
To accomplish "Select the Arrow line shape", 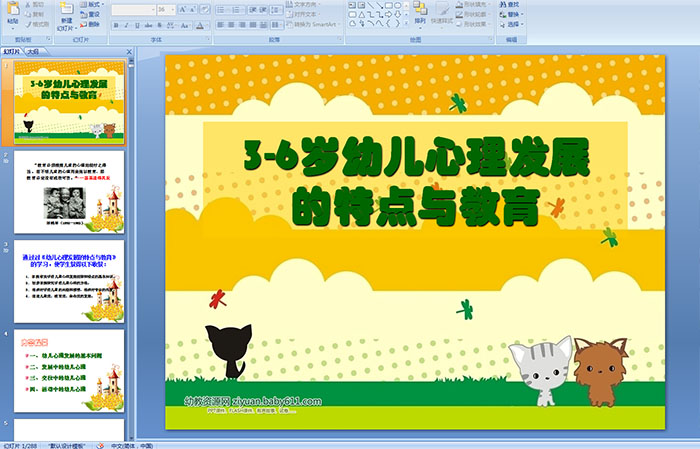I will (x=379, y=5).
